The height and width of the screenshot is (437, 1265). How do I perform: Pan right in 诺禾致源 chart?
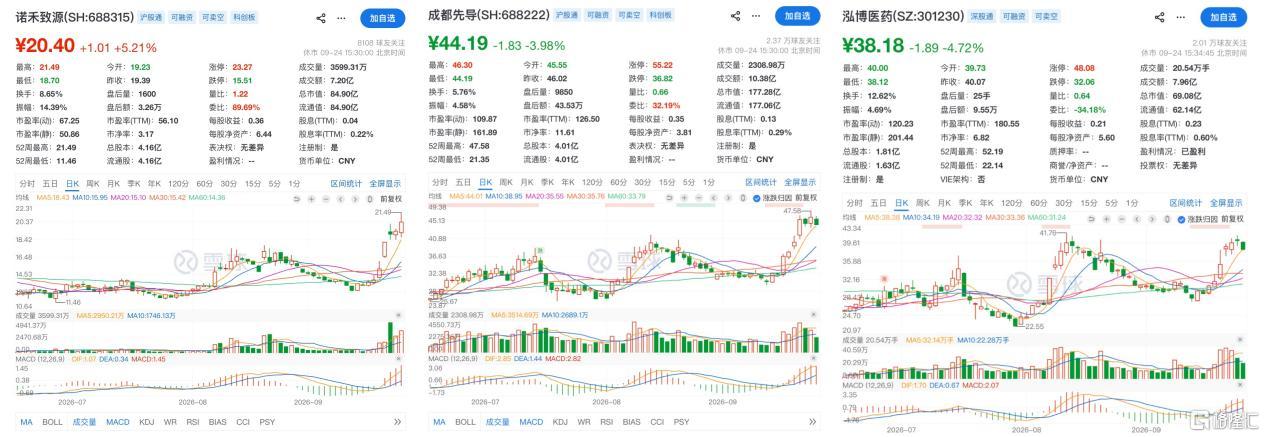click(355, 199)
